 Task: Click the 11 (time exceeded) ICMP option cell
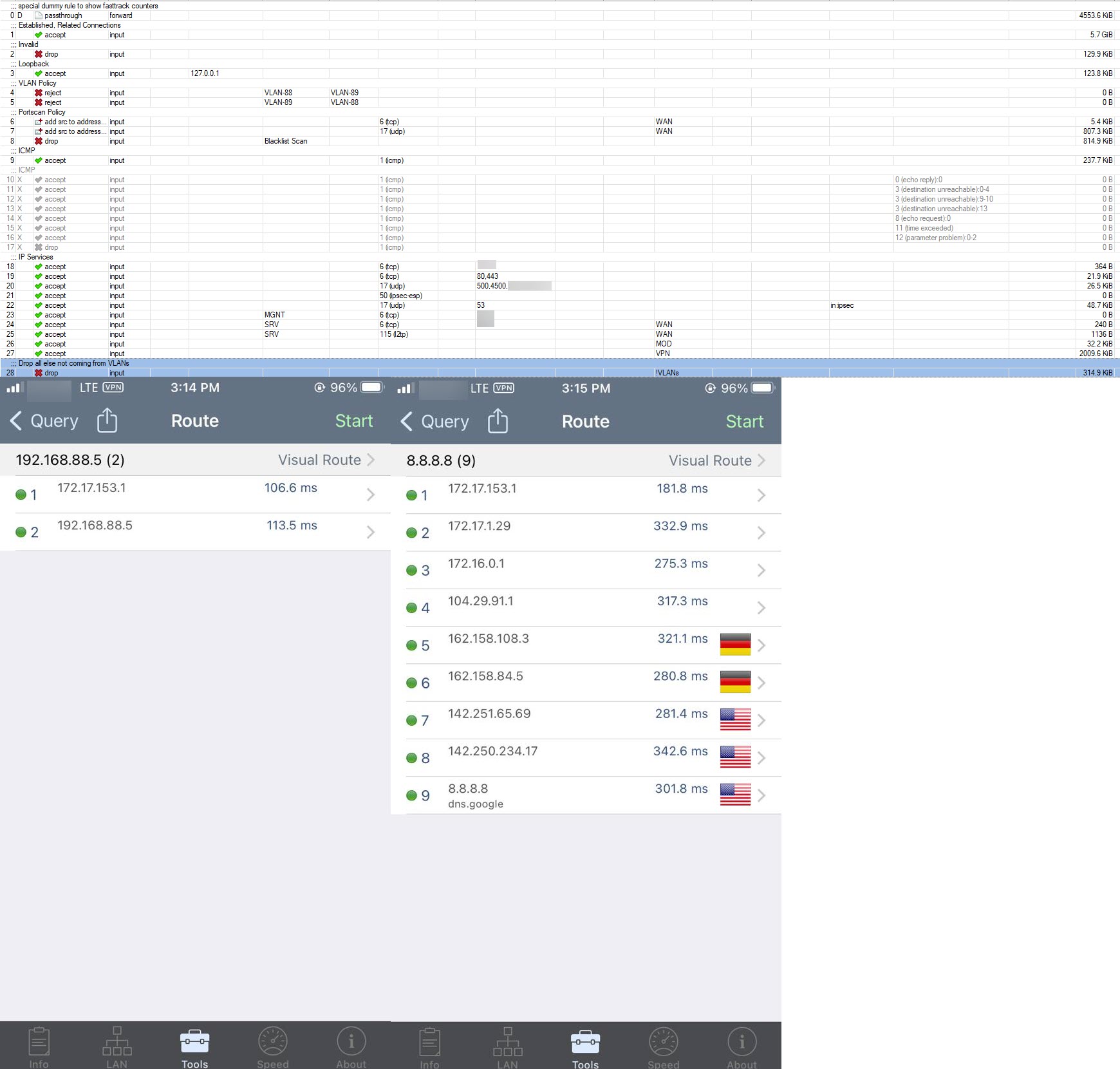point(924,228)
